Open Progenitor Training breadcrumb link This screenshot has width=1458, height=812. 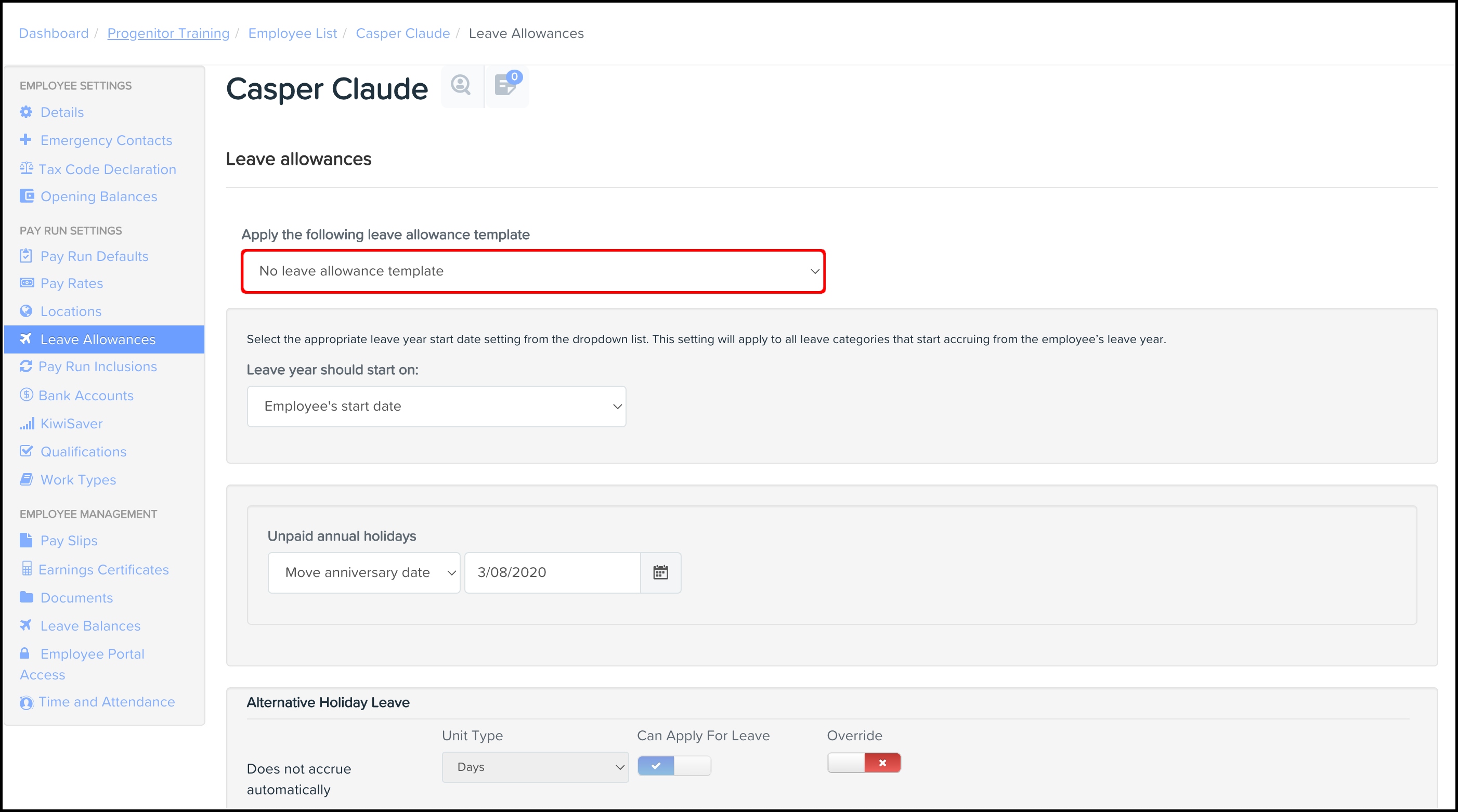pos(168,33)
